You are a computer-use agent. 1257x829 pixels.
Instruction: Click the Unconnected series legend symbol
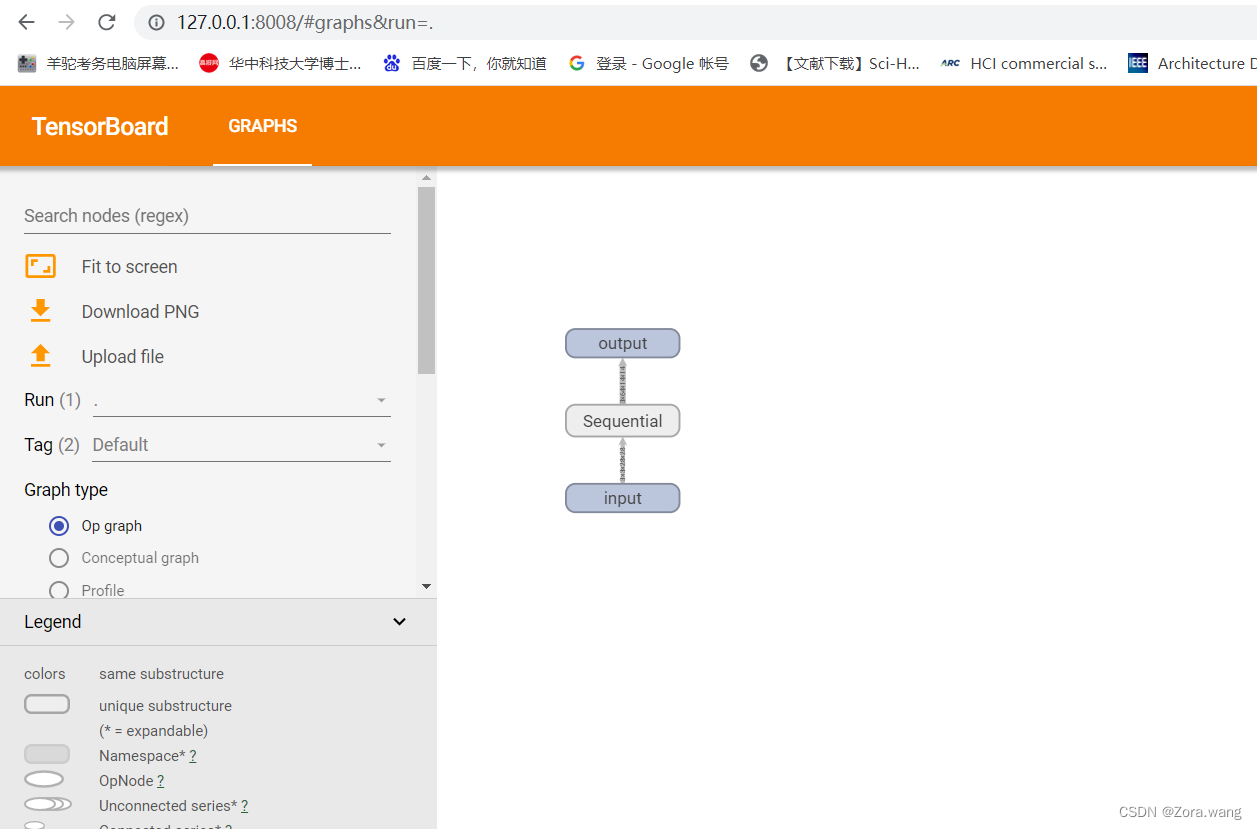47,804
